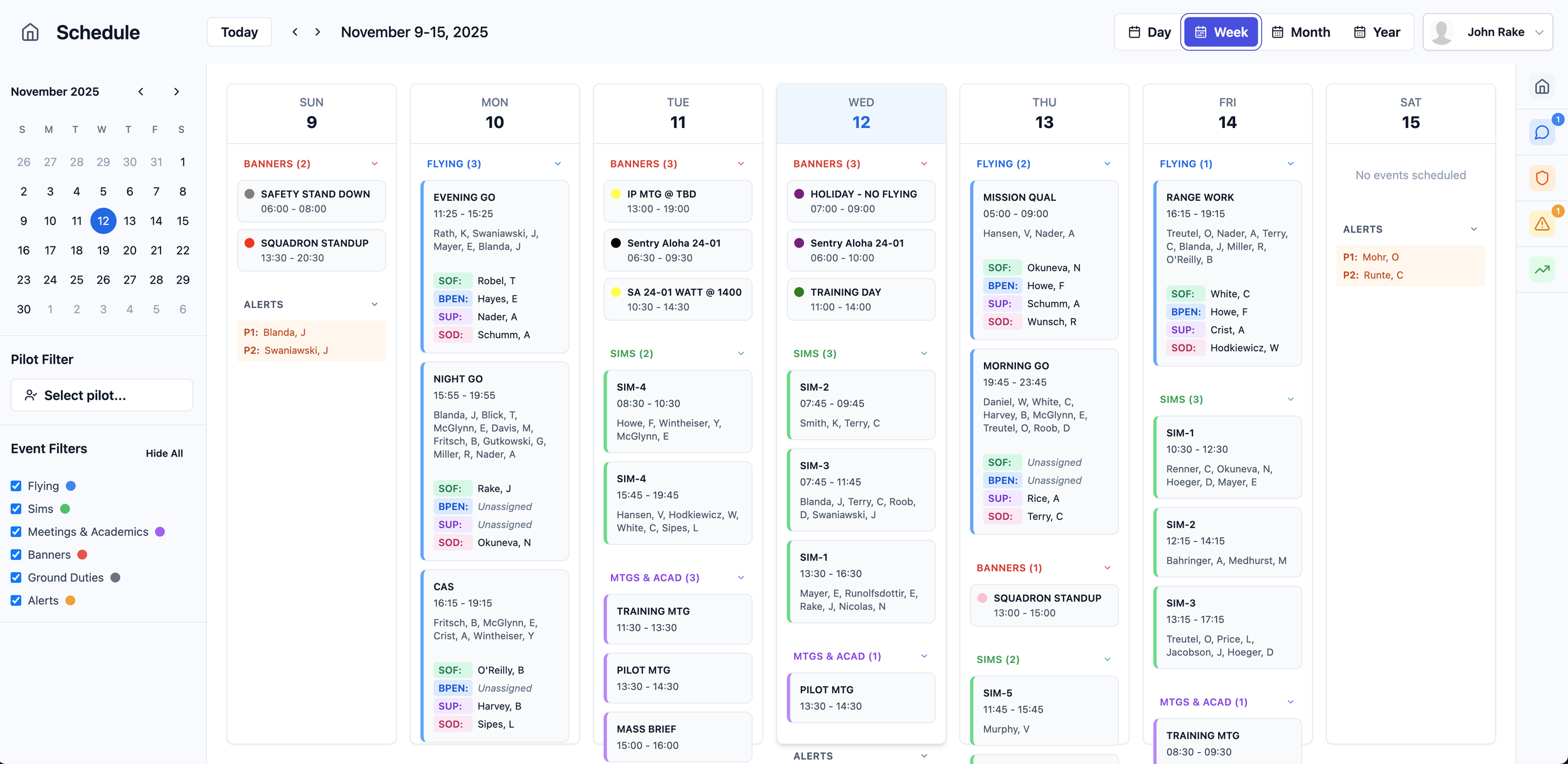Advance to next week with top arrow
The width and height of the screenshot is (1568, 764).
pos(318,32)
